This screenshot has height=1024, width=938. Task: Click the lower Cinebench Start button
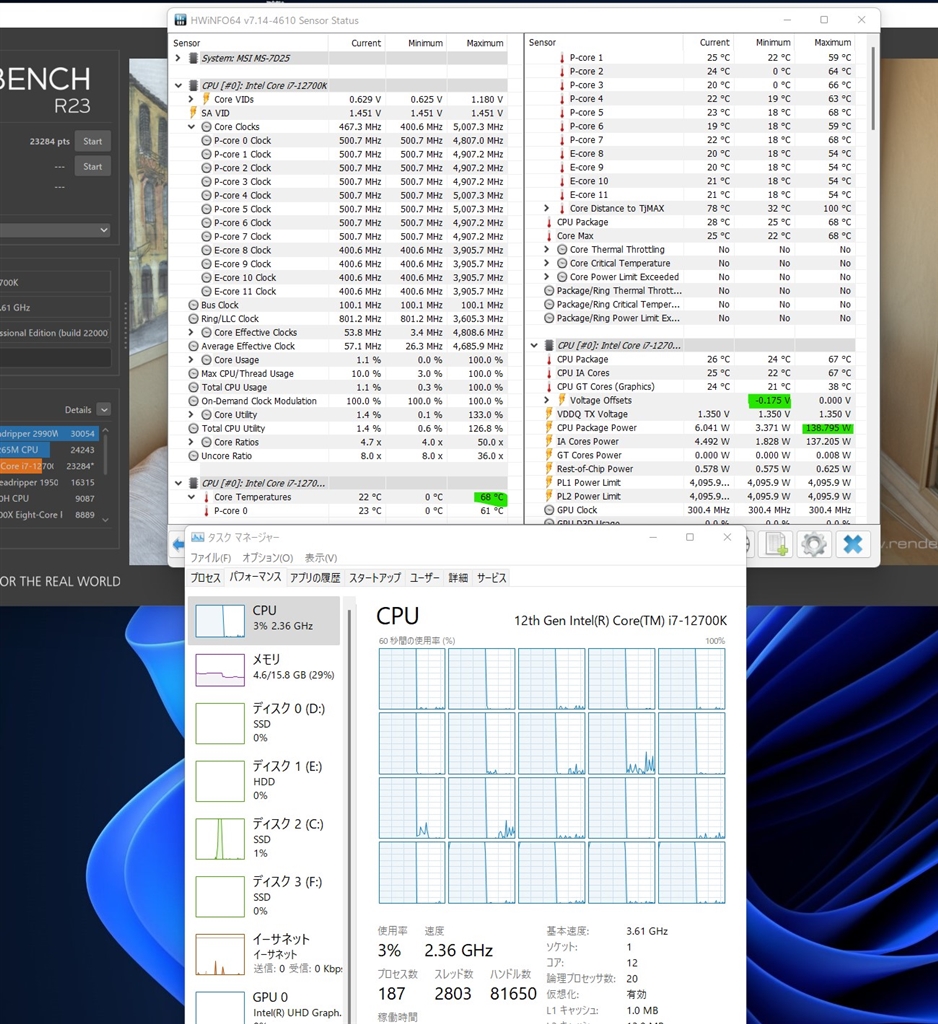[x=93, y=167]
